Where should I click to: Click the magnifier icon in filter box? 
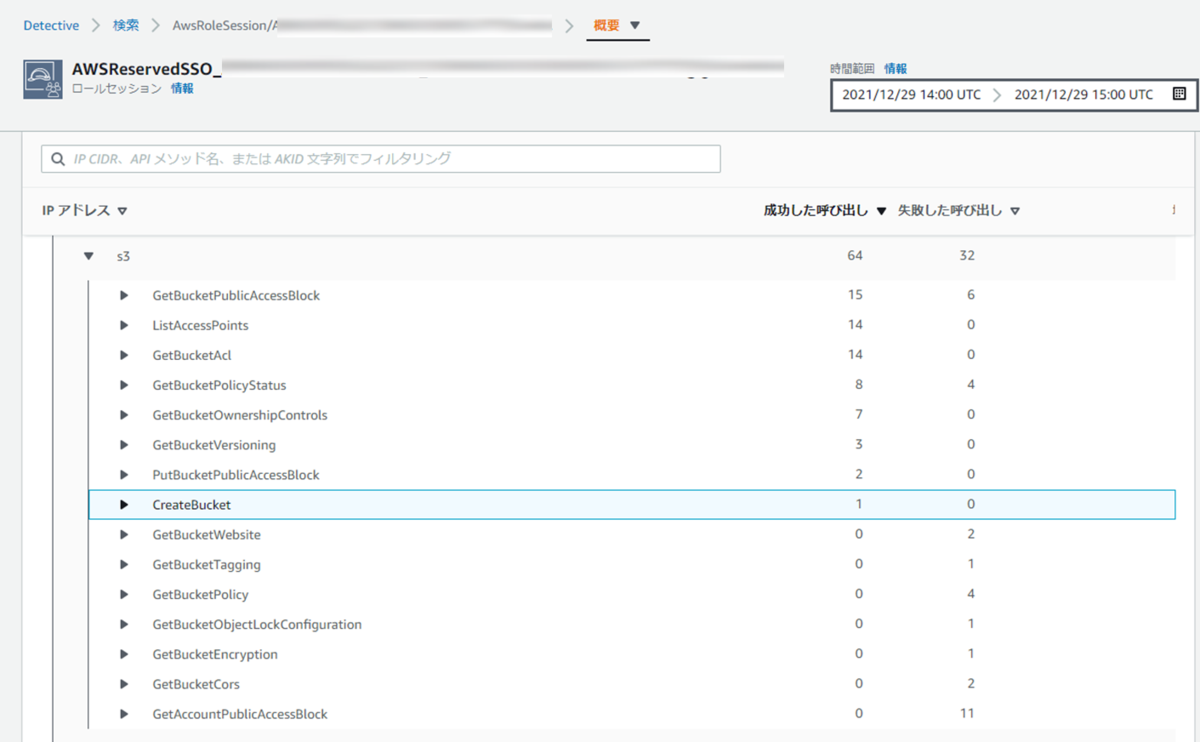click(x=59, y=159)
